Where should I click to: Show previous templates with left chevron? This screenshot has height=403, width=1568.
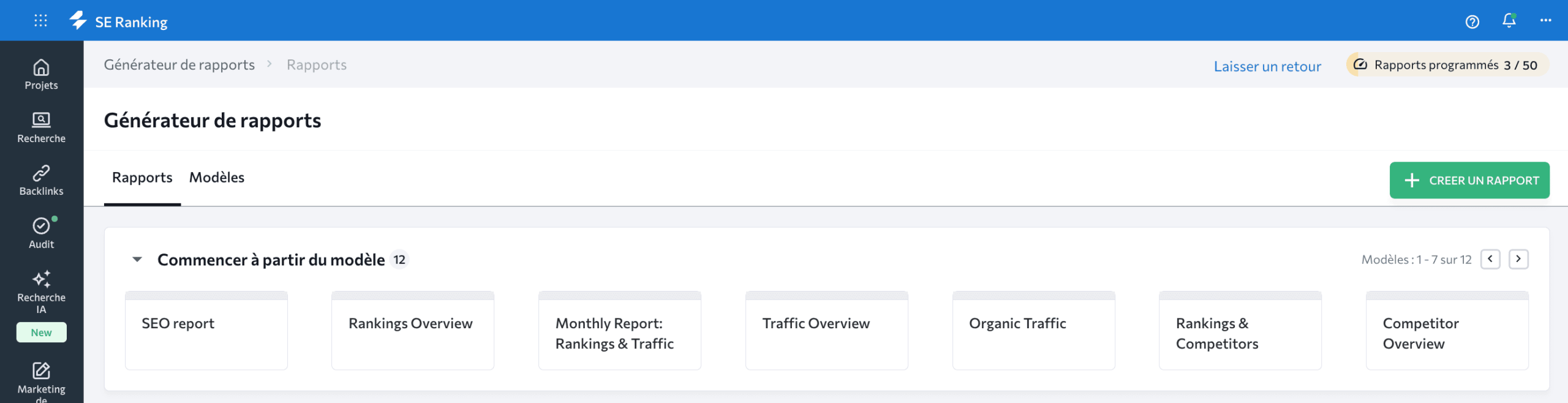(x=1490, y=259)
